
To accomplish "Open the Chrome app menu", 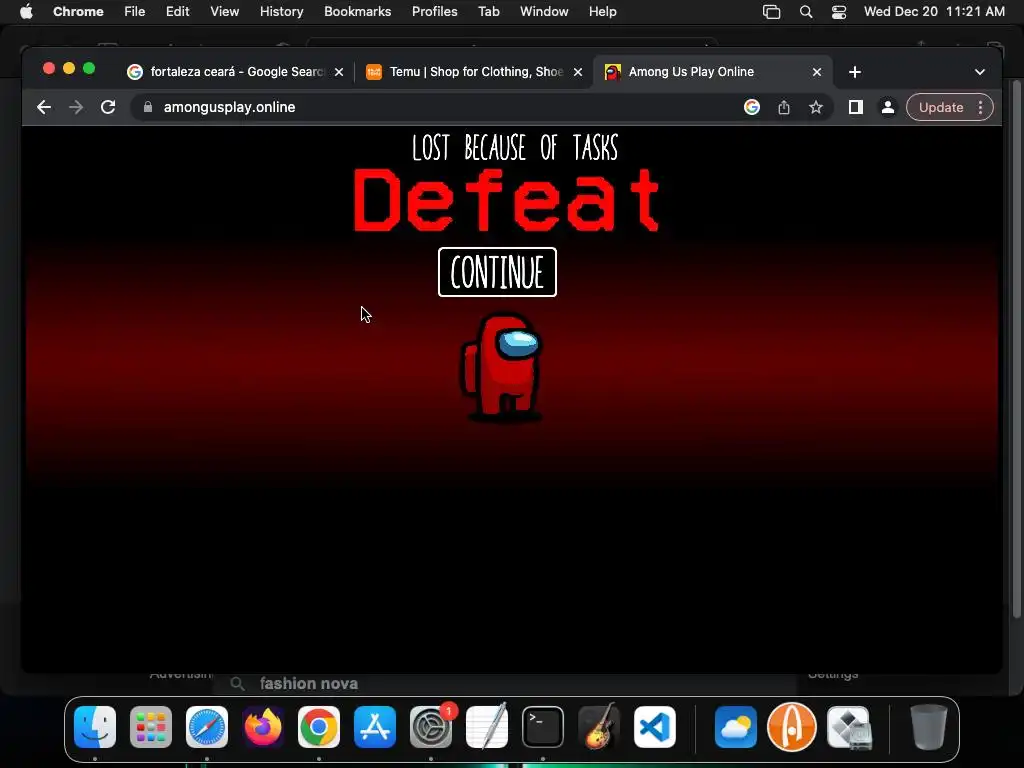I will pos(78,12).
